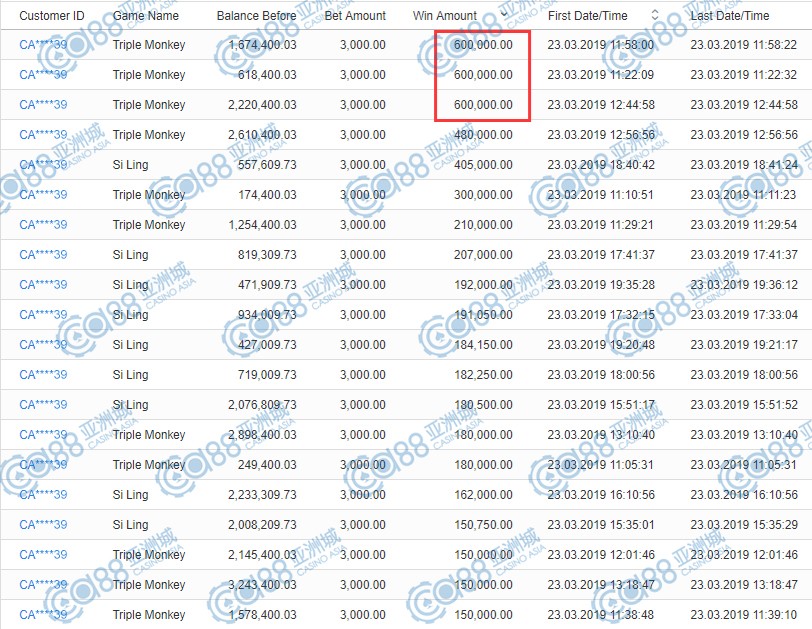This screenshot has width=812, height=629.
Task: Click the 405,000.00 win amount cell
Action: tap(483, 165)
